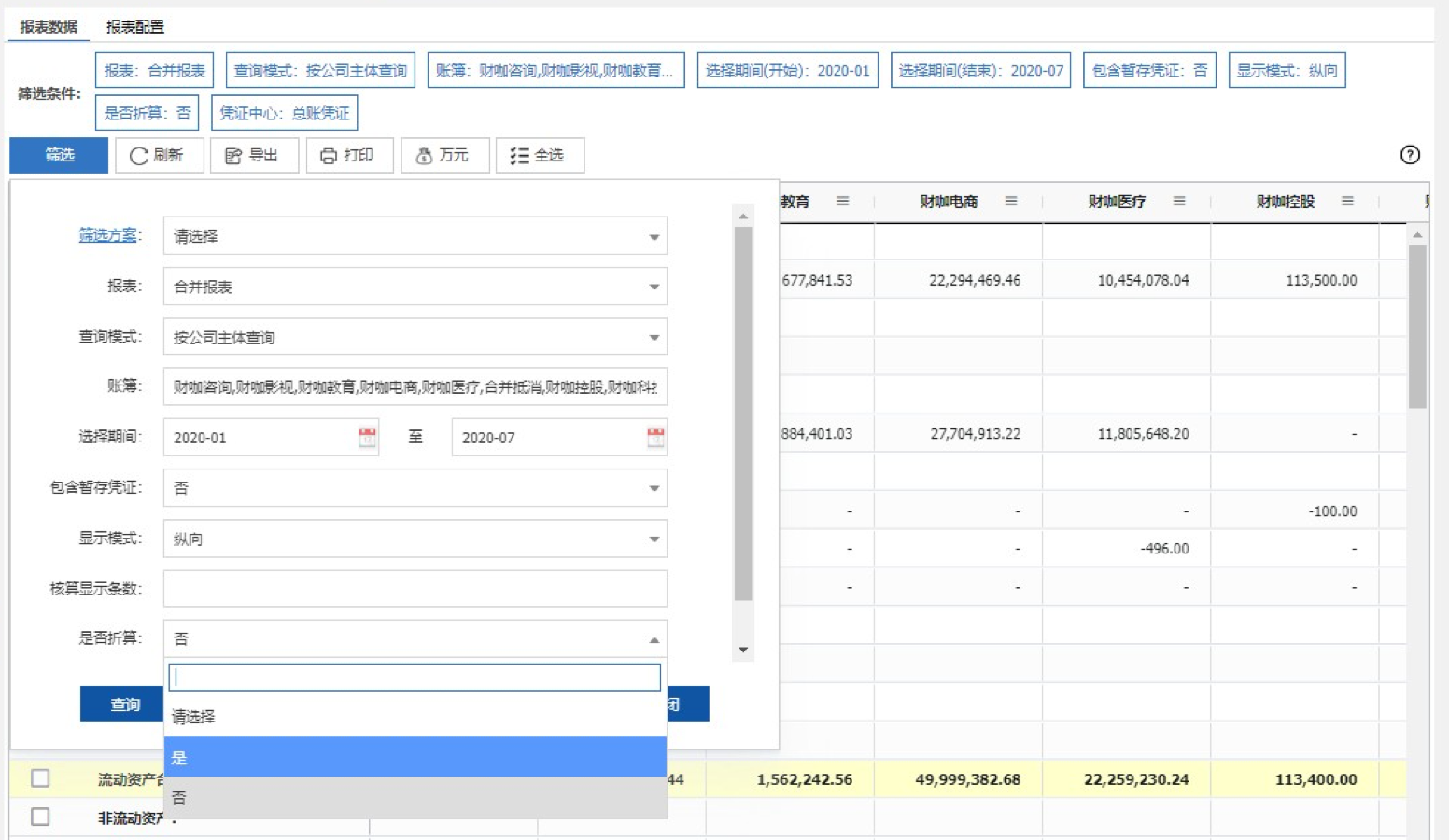Click the help question mark icon
Screen dimensions: 1449x840
[x=1410, y=155]
